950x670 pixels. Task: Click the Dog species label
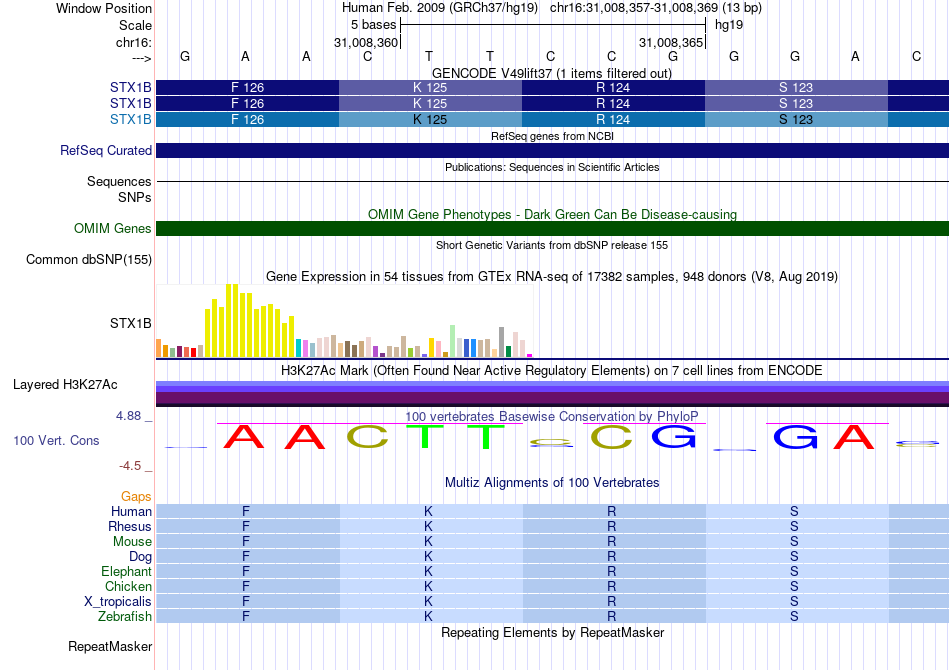pyautogui.click(x=140, y=556)
